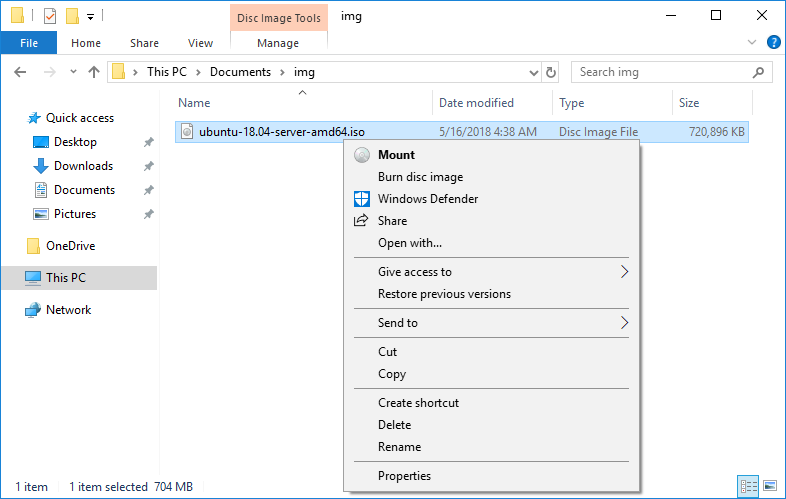Choose Restore previous versions
This screenshot has width=786, height=499.
coord(491,294)
